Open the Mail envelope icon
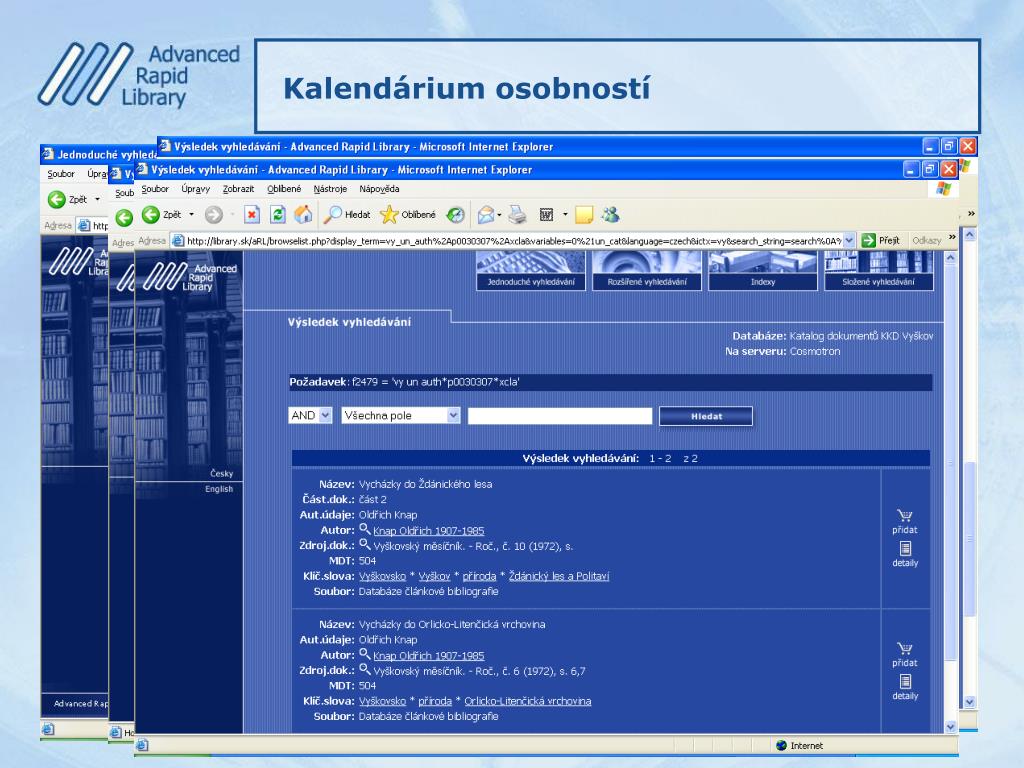 (485, 214)
